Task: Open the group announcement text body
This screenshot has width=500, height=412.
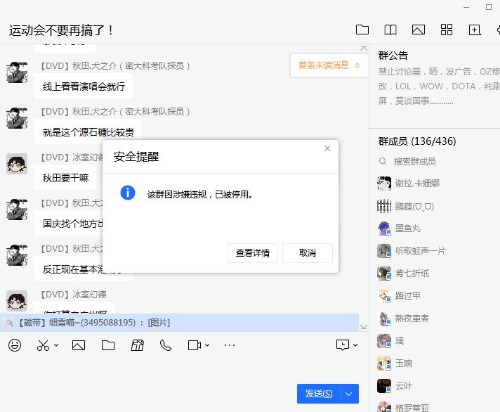Action: tap(439, 86)
